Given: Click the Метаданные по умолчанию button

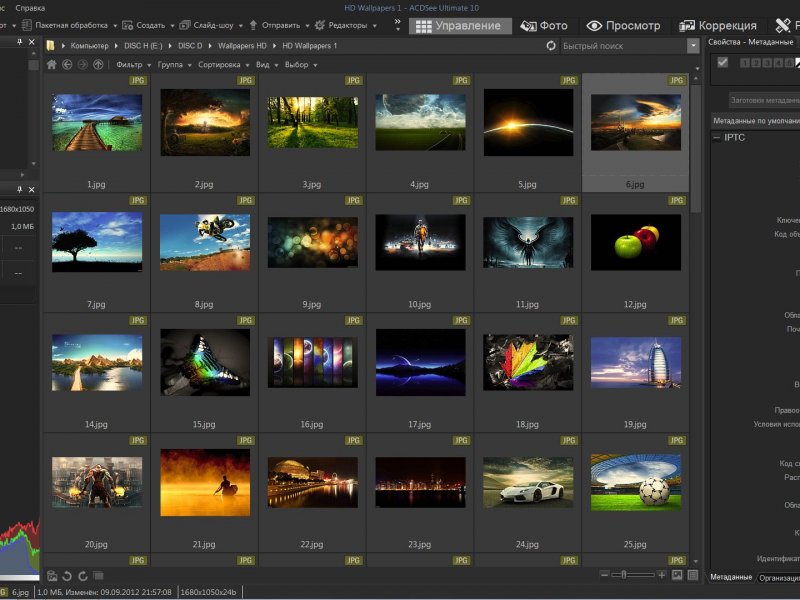Looking at the screenshot, I should pyautogui.click(x=756, y=121).
